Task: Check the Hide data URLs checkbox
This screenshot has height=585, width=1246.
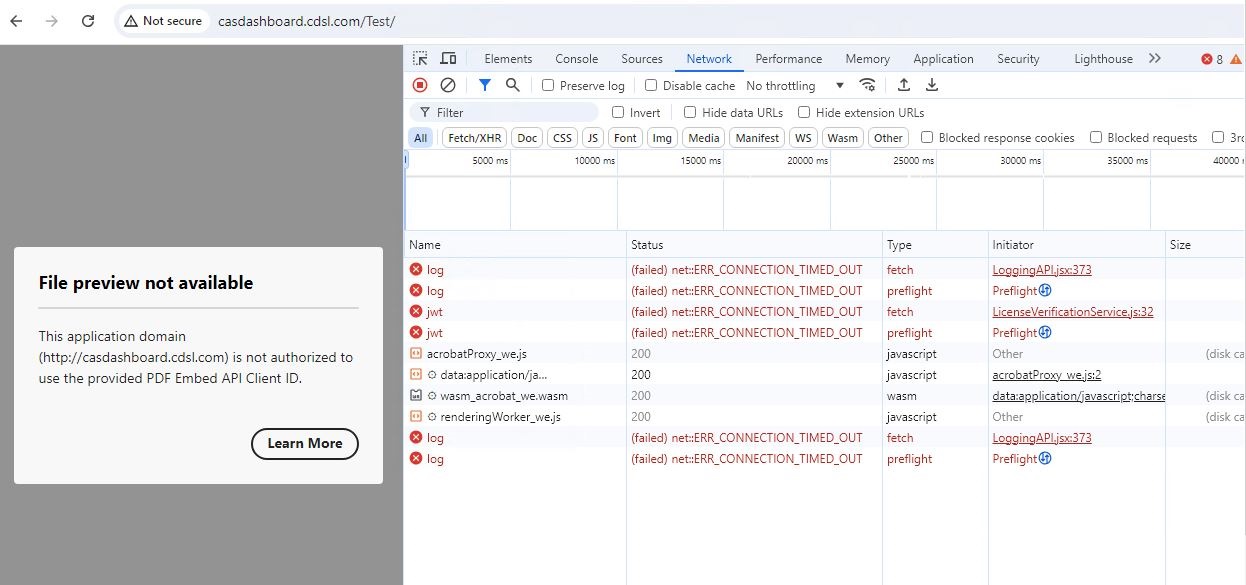Action: [689, 112]
